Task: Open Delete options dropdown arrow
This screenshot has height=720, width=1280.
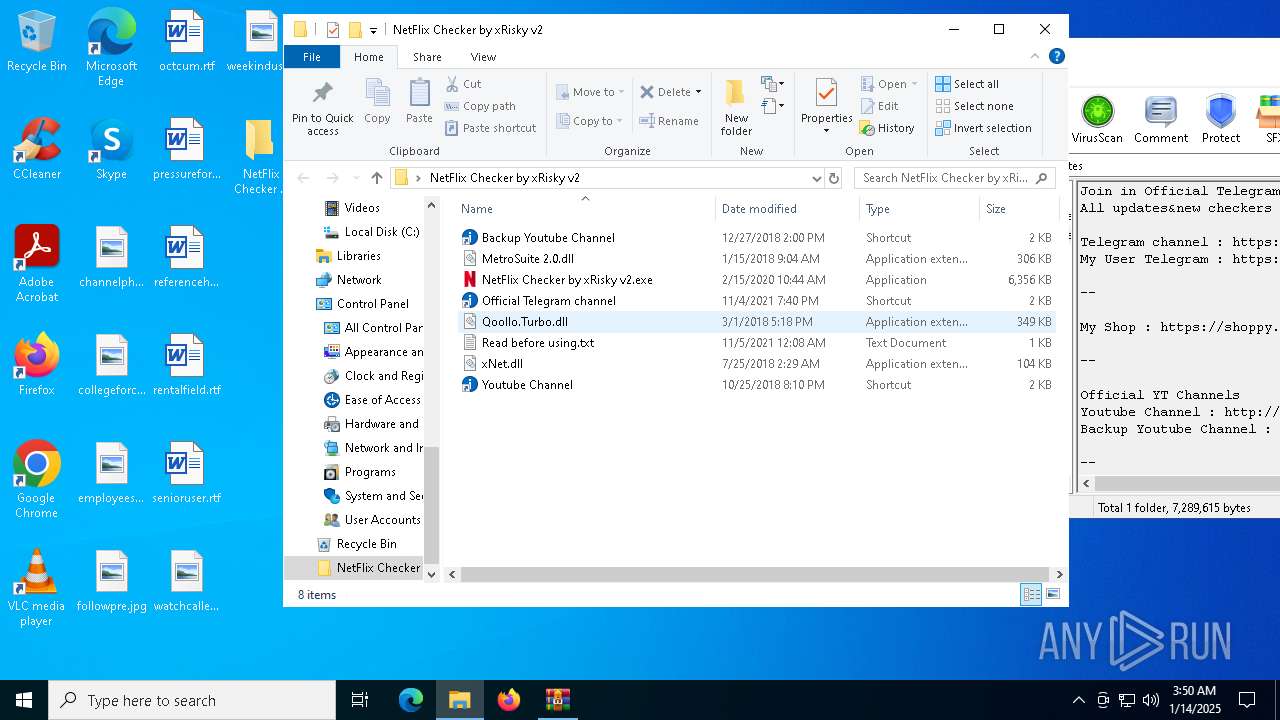Action: pos(698,92)
